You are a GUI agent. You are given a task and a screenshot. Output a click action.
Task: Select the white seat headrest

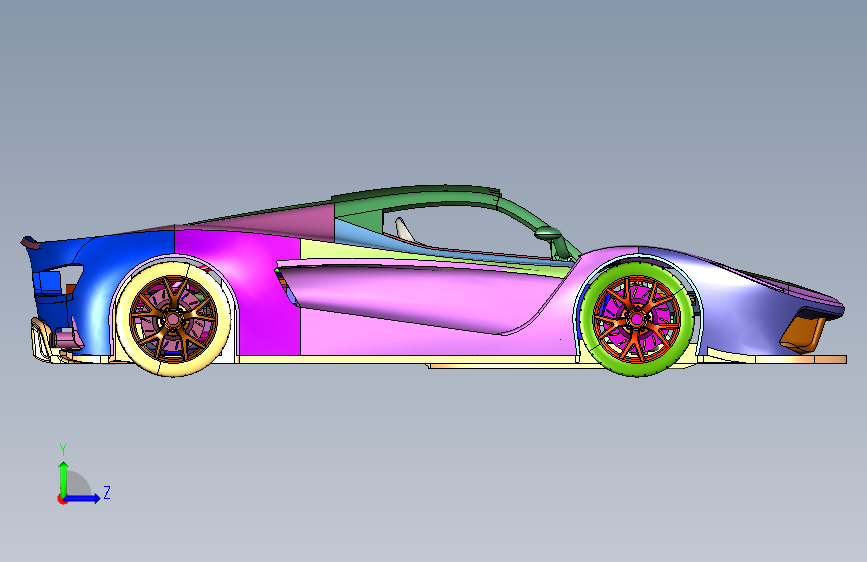point(403,229)
